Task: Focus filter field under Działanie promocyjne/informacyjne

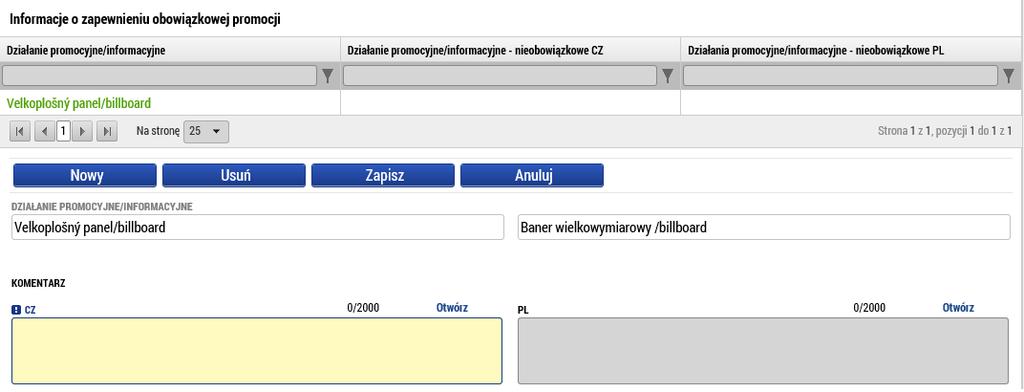Action: (159, 76)
